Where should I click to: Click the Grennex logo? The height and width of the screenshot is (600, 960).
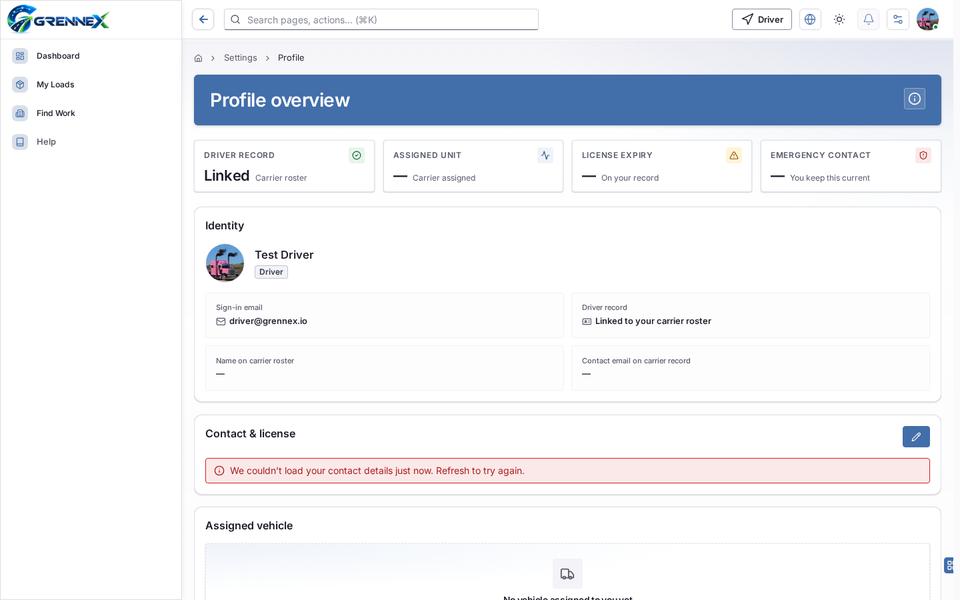tap(58, 19)
